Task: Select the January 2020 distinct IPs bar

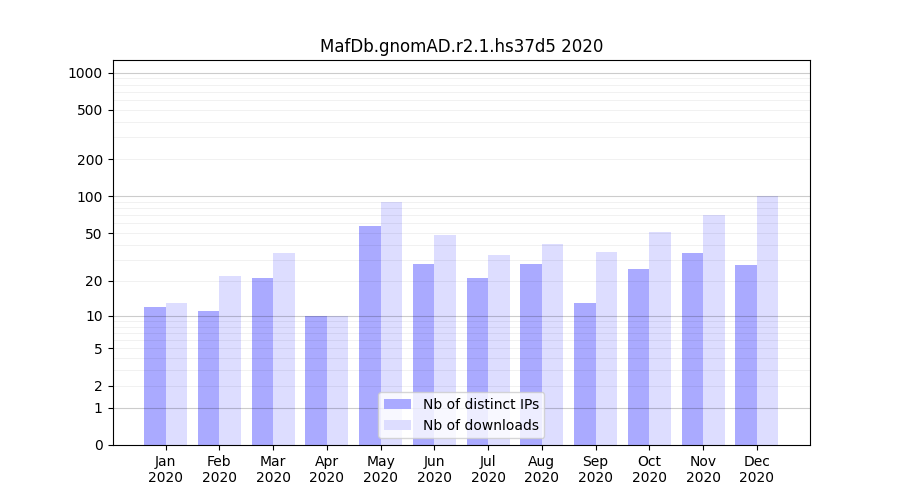Action: 155,376
